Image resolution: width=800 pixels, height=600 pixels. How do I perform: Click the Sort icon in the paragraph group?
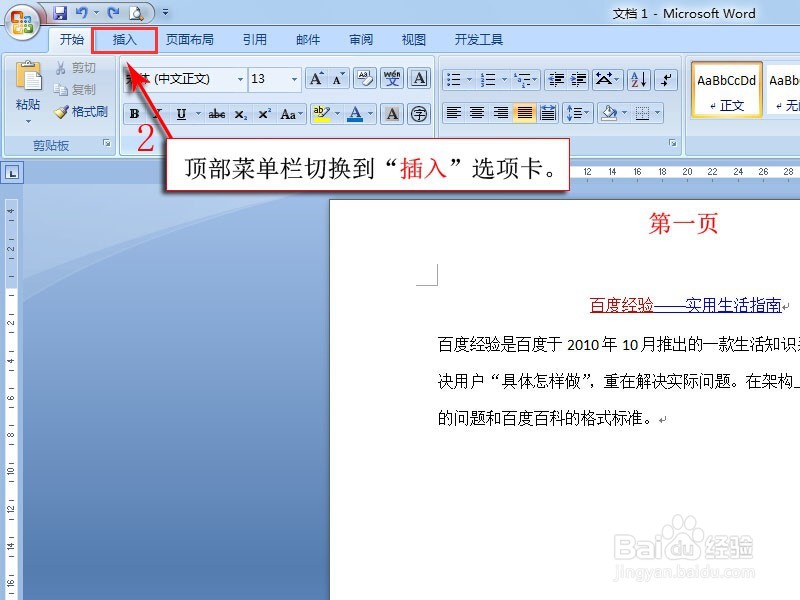pyautogui.click(x=637, y=79)
